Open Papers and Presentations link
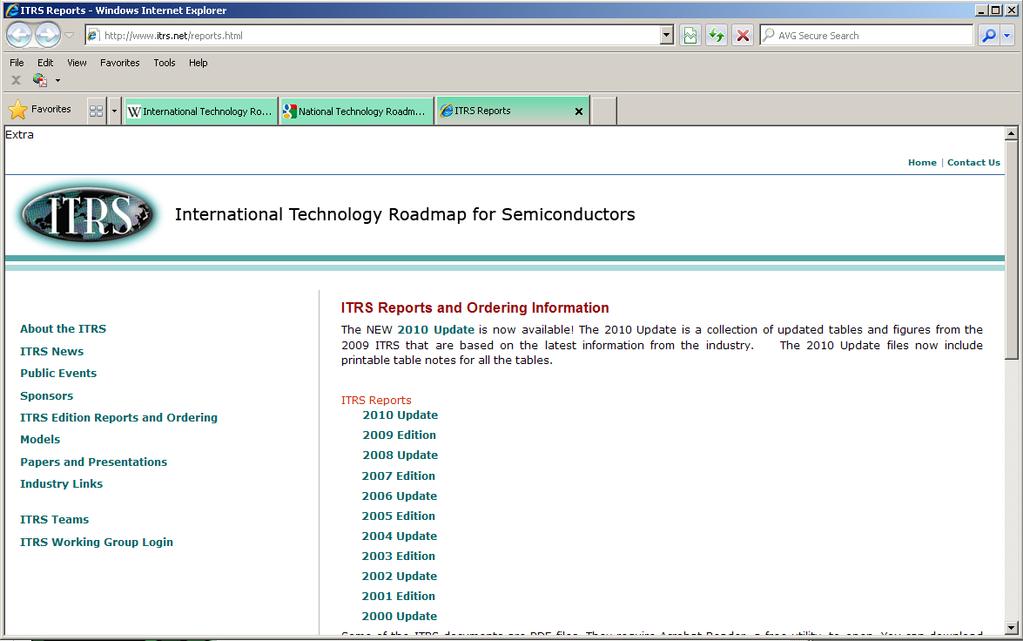The height and width of the screenshot is (641, 1023). pyautogui.click(x=93, y=462)
